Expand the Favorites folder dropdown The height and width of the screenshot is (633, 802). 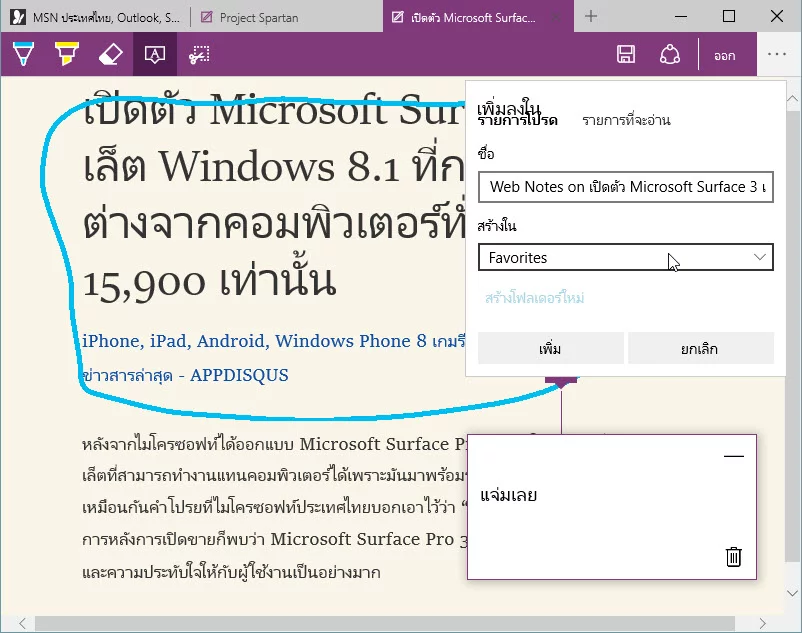tap(625, 258)
